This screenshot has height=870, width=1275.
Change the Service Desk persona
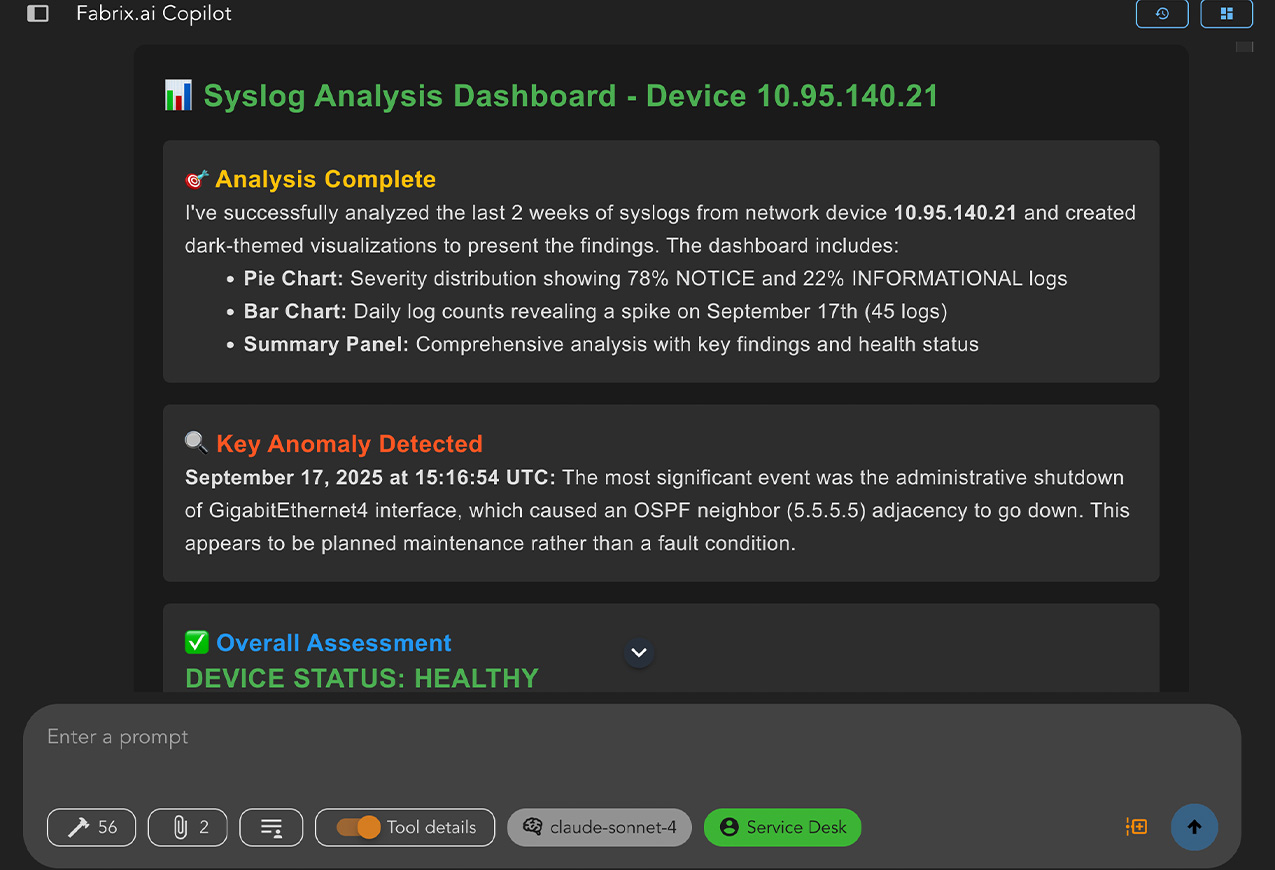(782, 827)
